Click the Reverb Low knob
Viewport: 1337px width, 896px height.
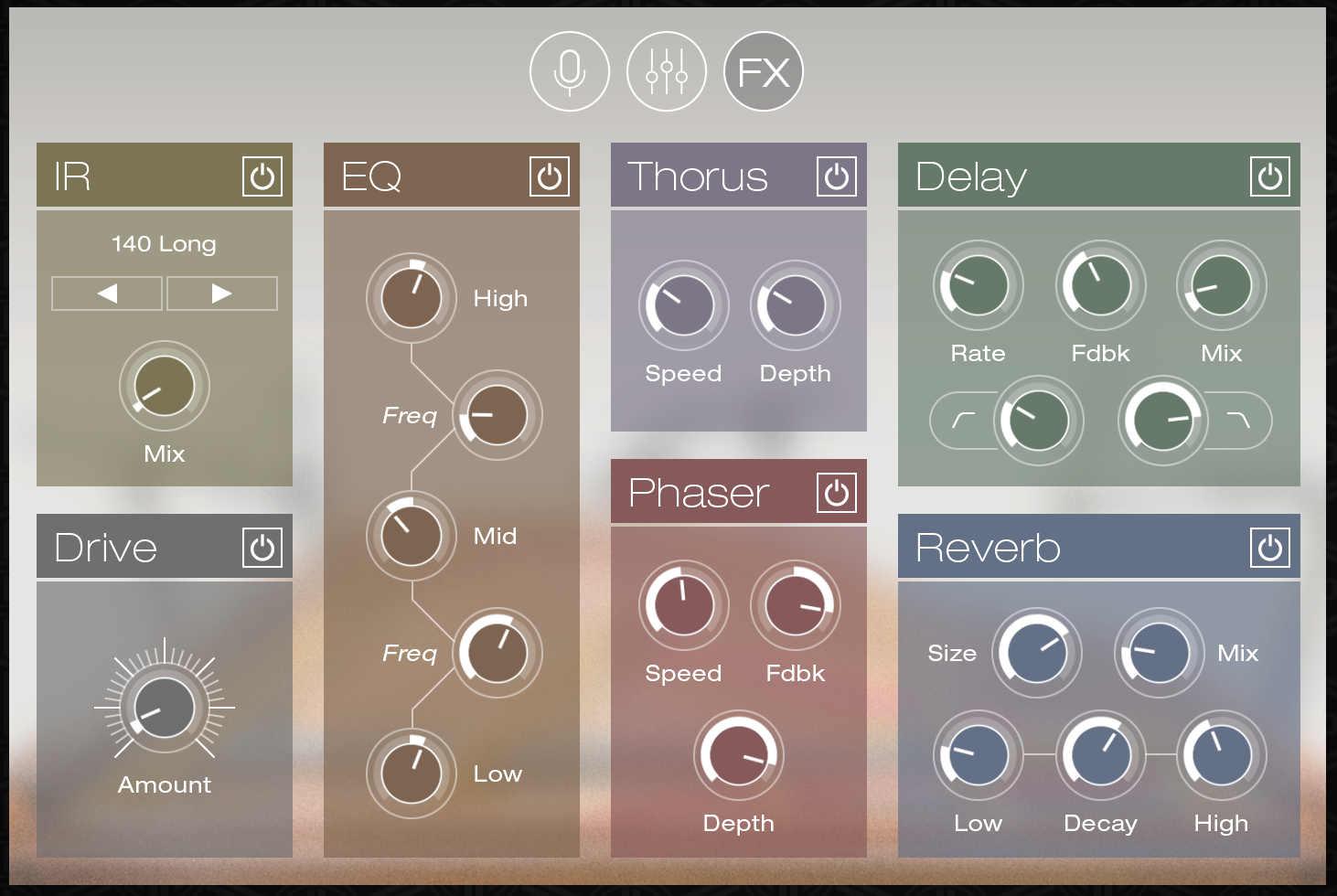click(979, 755)
